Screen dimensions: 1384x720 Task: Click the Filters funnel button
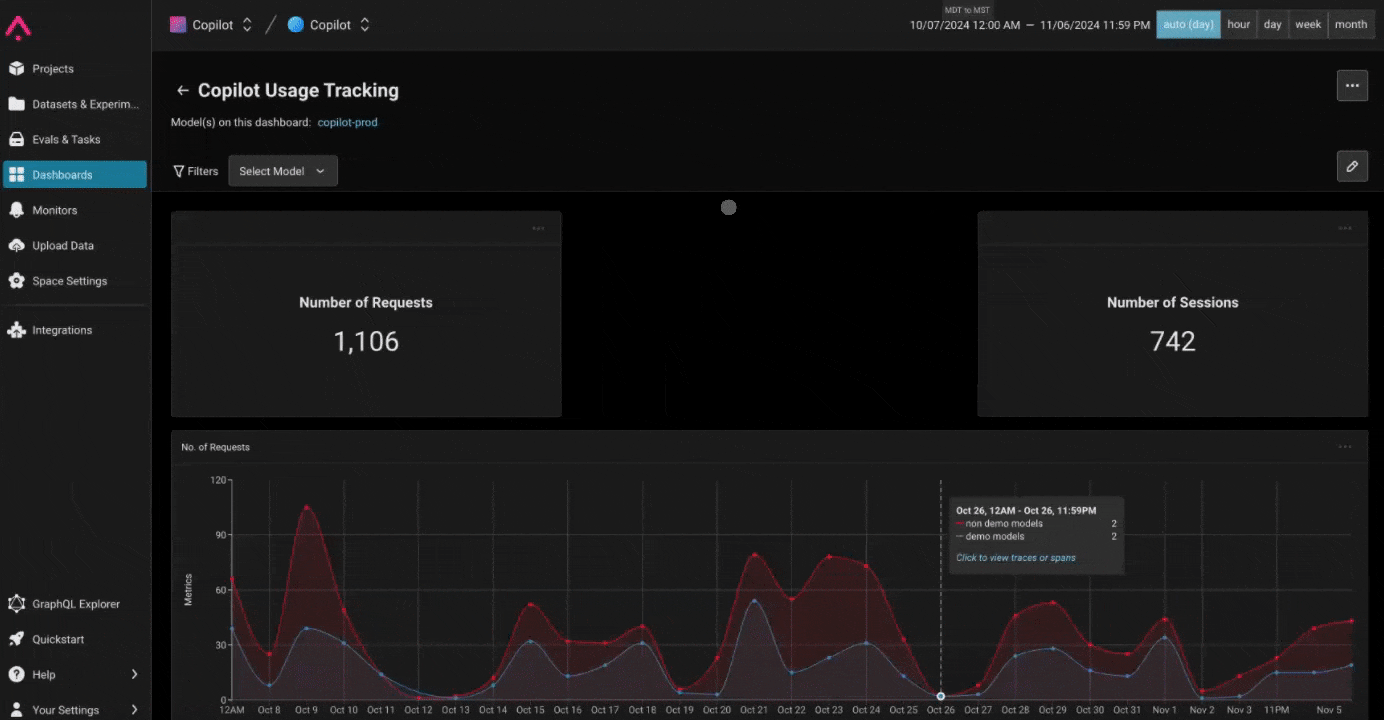(x=196, y=171)
